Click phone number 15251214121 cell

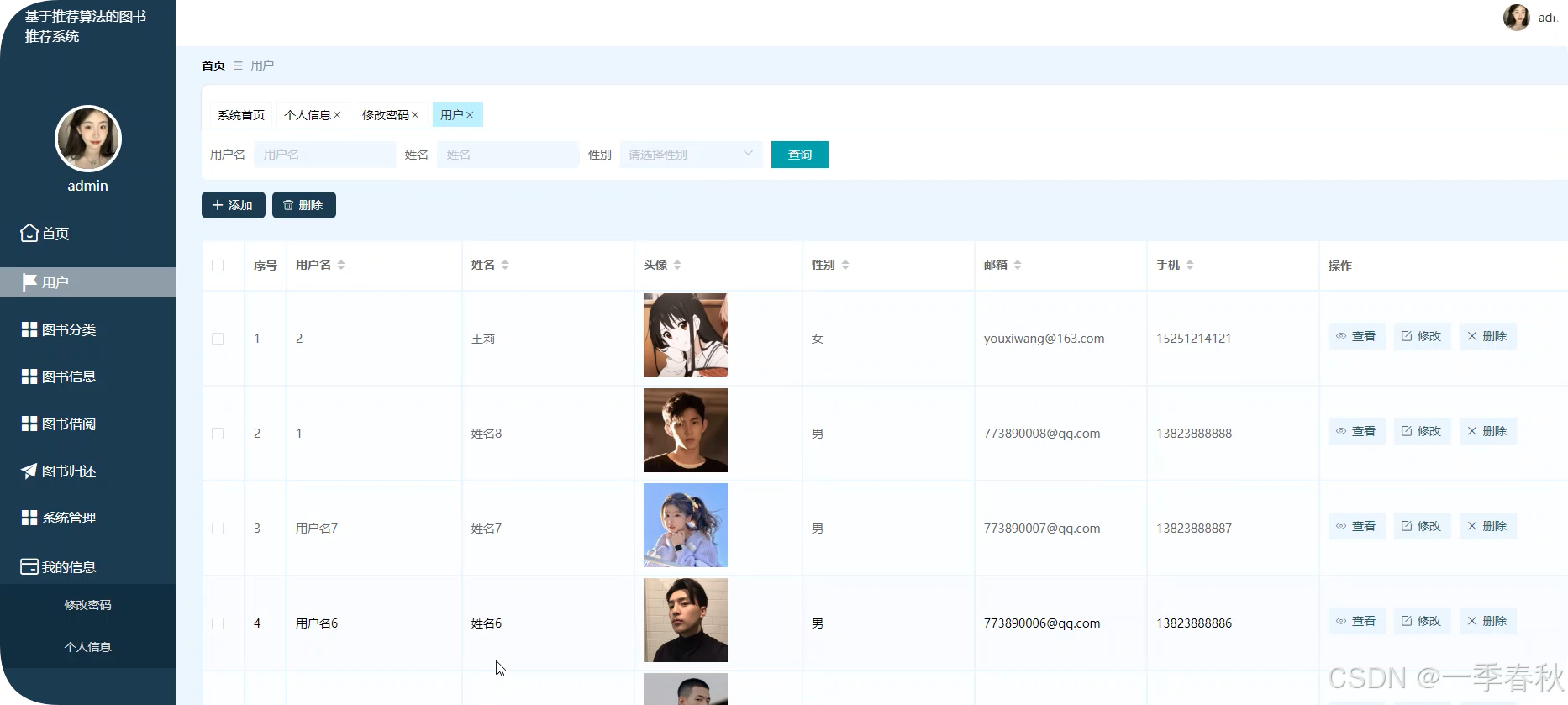1193,339
